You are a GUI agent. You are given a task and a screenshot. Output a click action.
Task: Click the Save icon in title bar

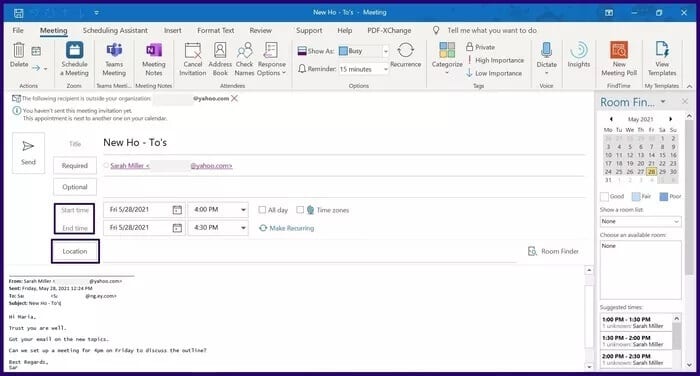coord(18,13)
